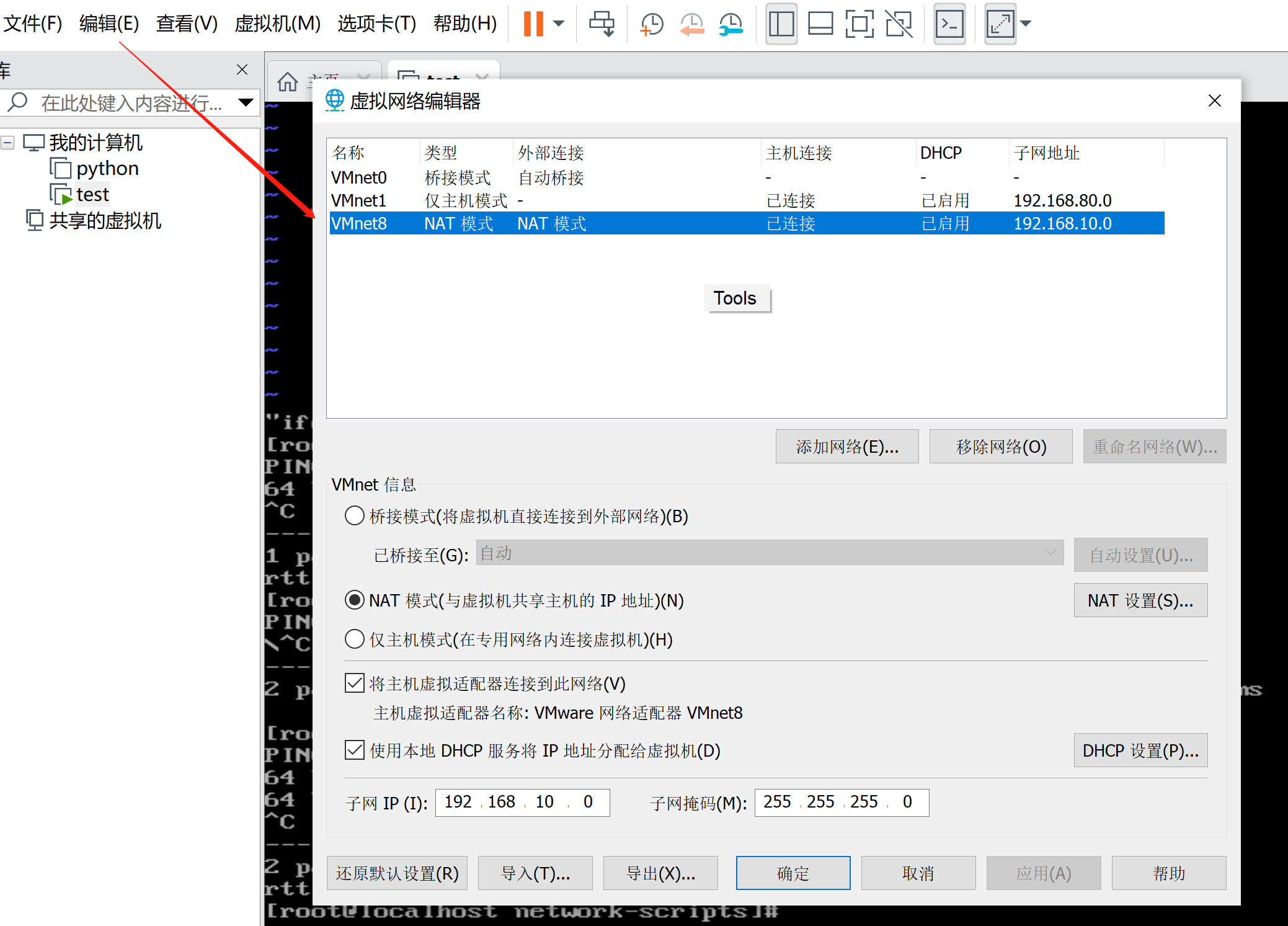
Task: Select the NAT 模式 radio button
Action: click(x=355, y=600)
